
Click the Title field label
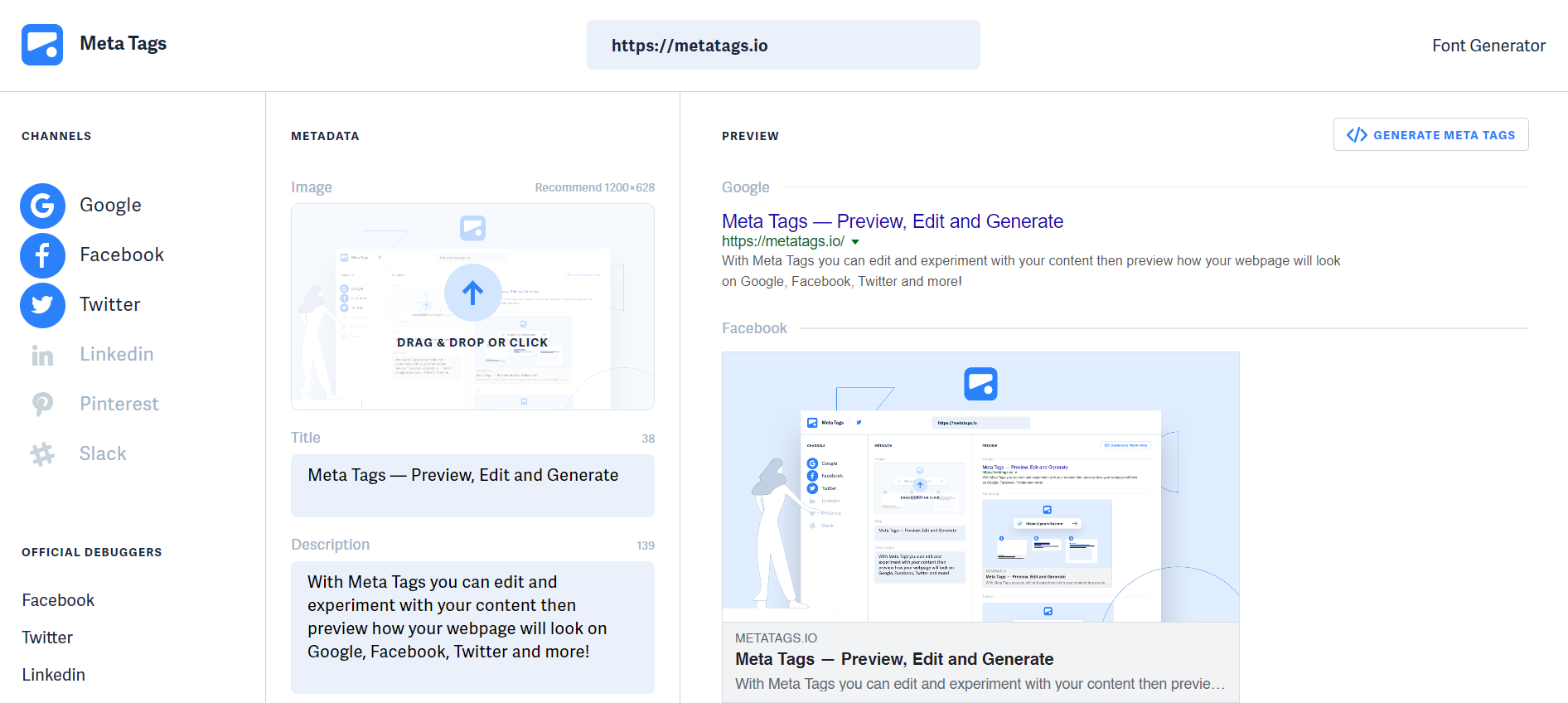coord(306,438)
